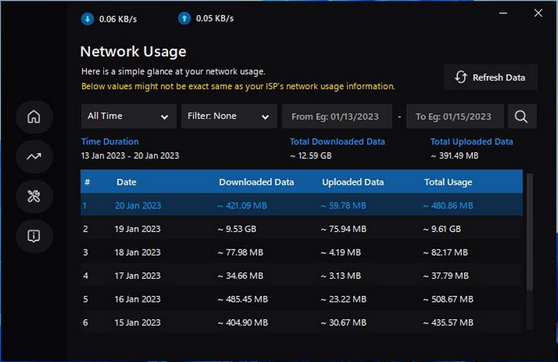Click the 0.05 KB/s upload speed text
Image resolution: width=558 pixels, height=362 pixels.
(215, 19)
